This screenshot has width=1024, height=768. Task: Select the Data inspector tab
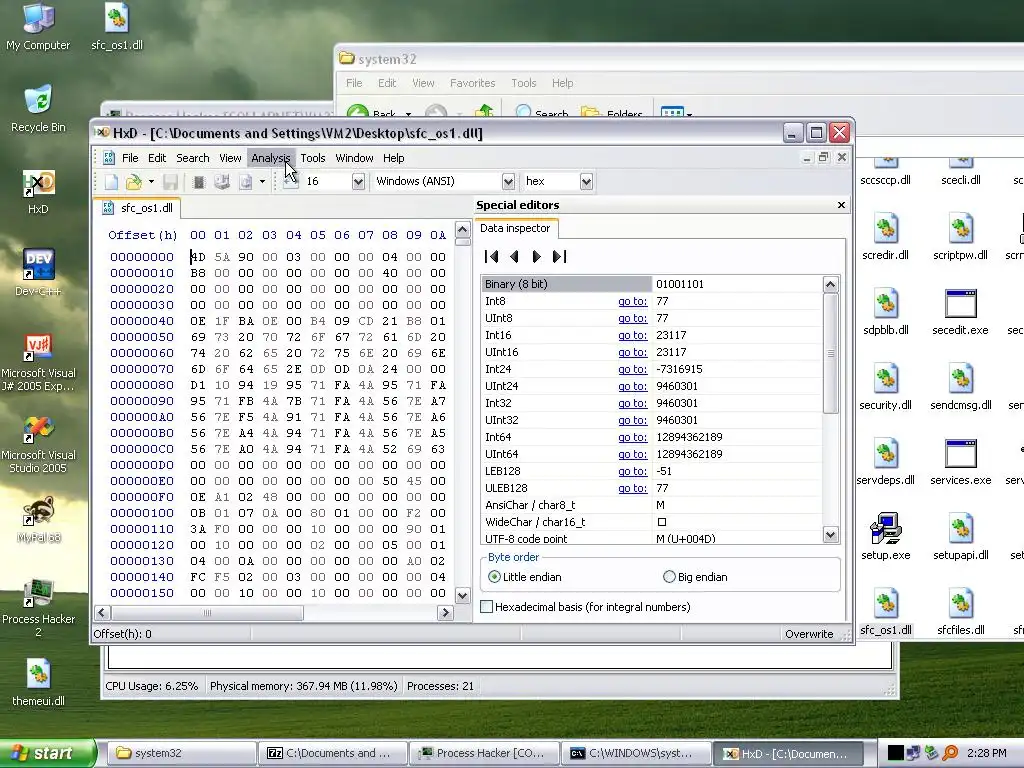(x=515, y=228)
